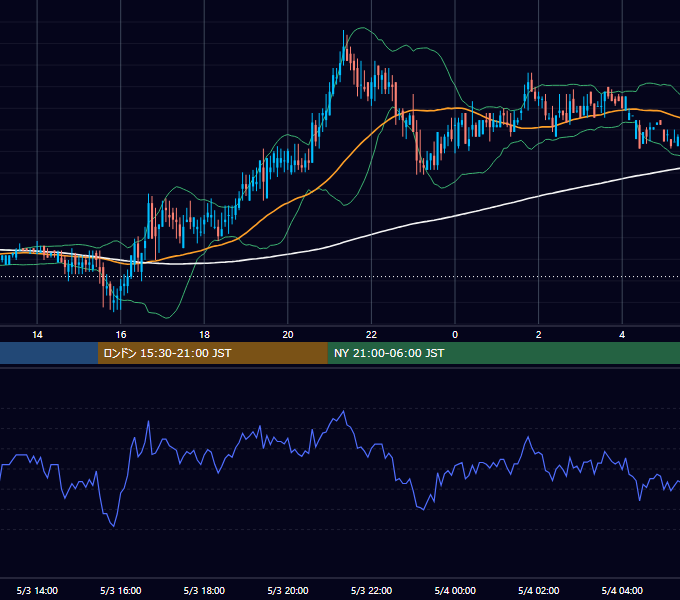The image size is (680, 600).
Task: Click the 5/4 00:00 date label
Action: 455,590
